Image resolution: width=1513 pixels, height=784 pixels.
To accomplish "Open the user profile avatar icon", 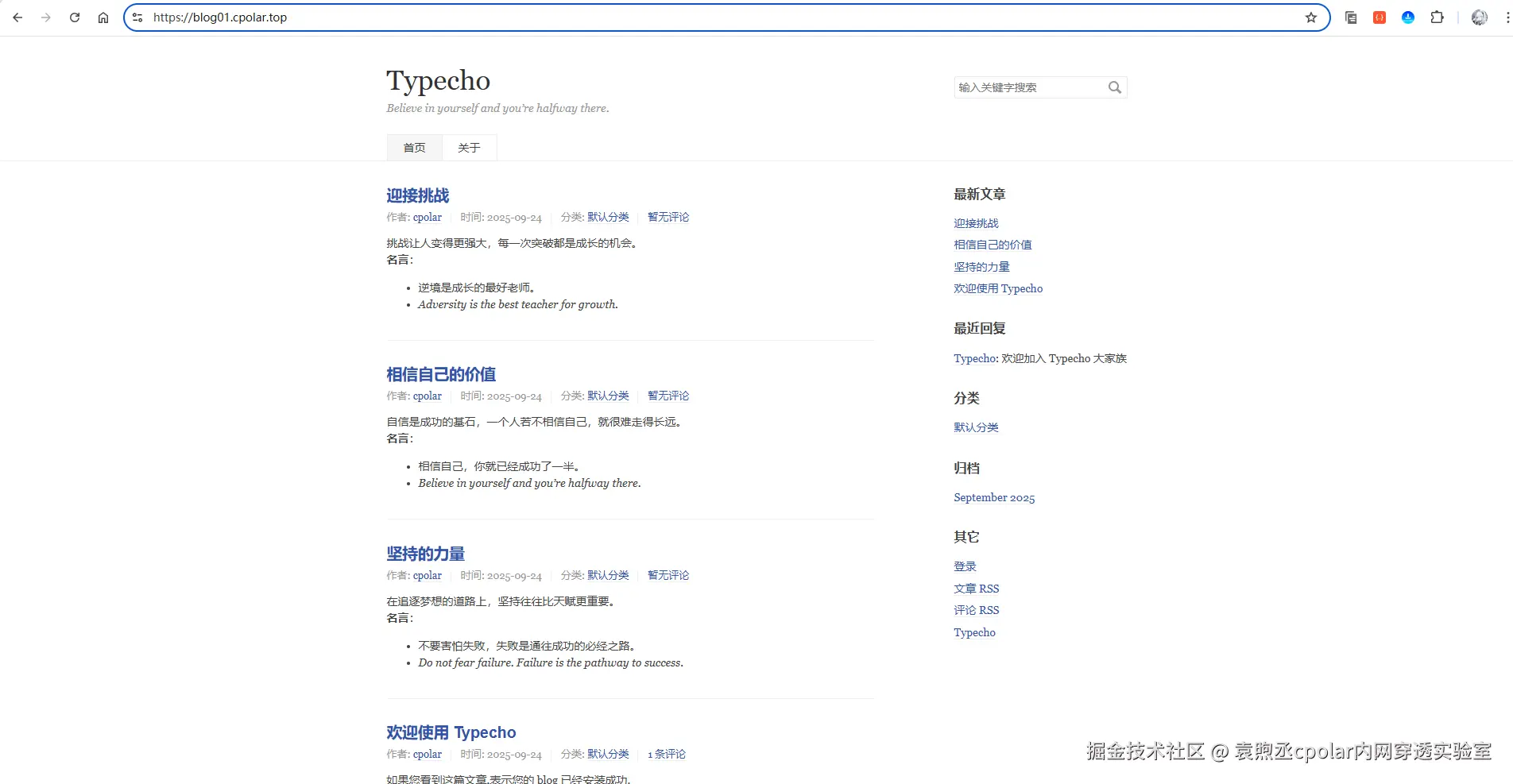I will 1479,17.
